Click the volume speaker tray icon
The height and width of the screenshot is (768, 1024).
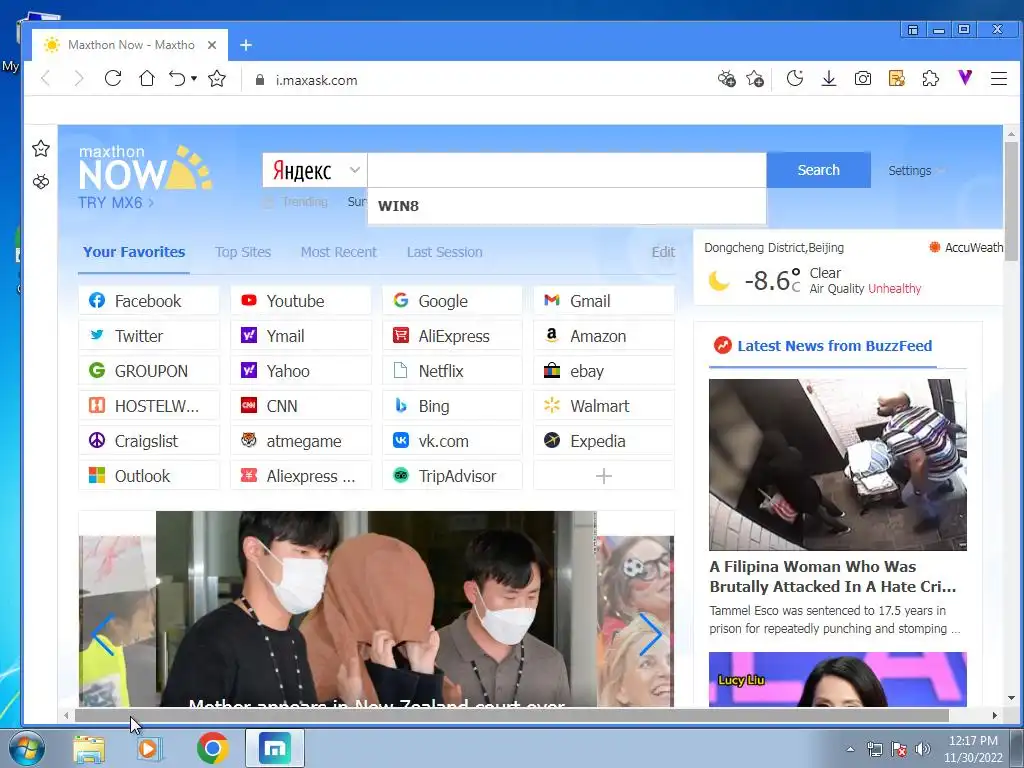coord(923,749)
